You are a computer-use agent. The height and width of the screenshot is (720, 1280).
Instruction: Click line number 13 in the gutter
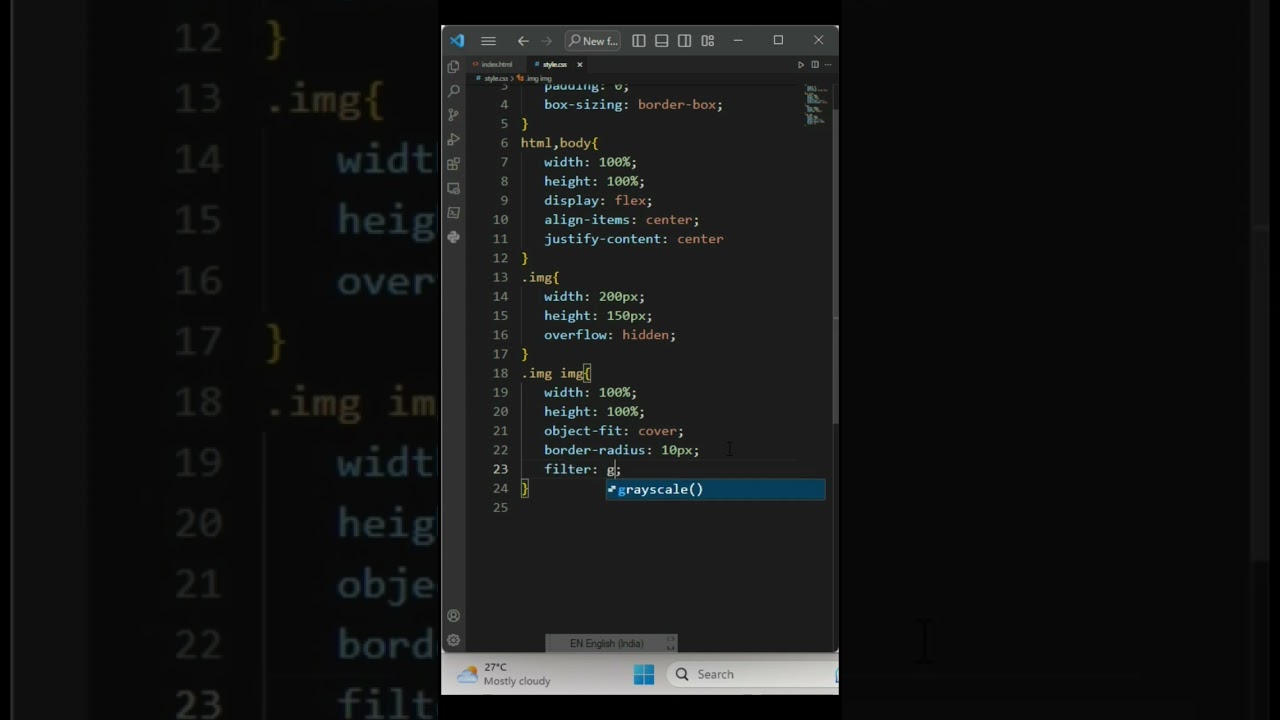(x=500, y=277)
